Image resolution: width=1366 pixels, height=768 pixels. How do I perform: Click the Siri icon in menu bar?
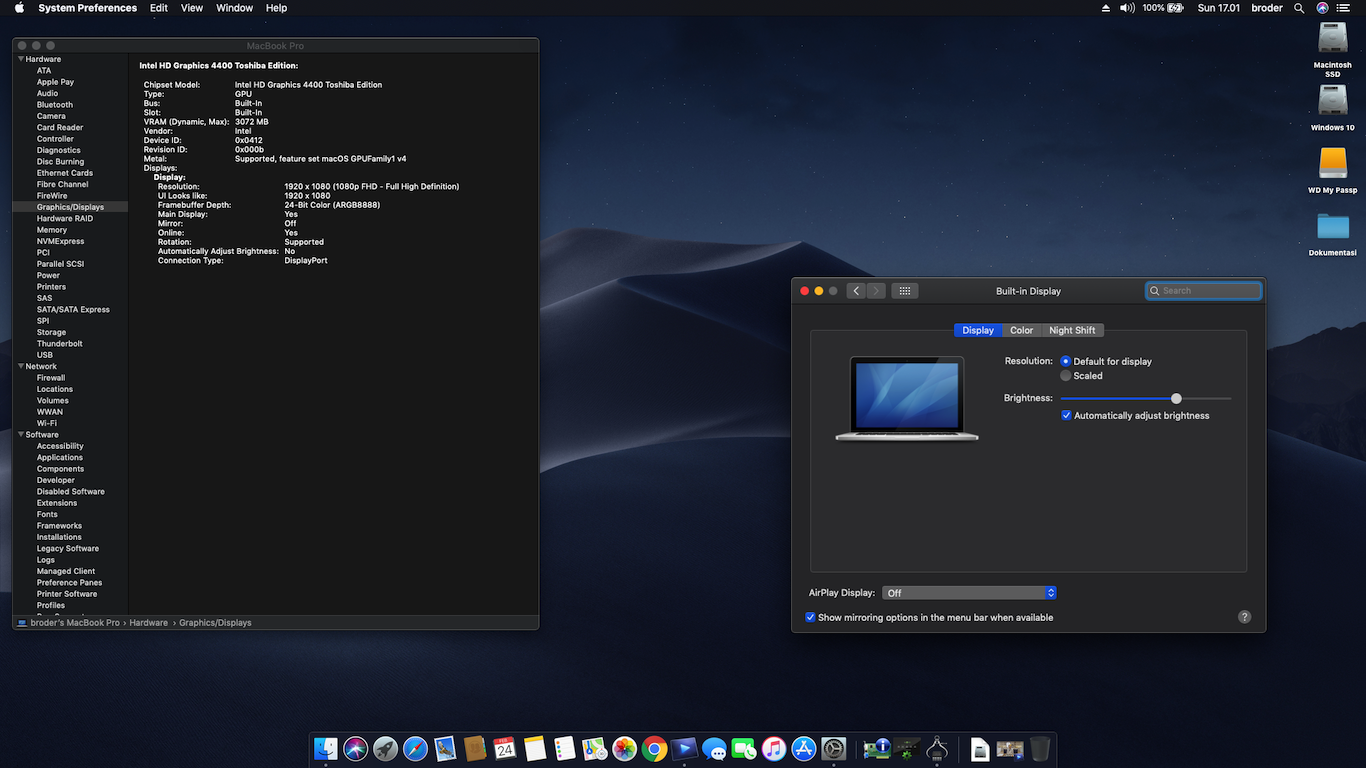1322,8
